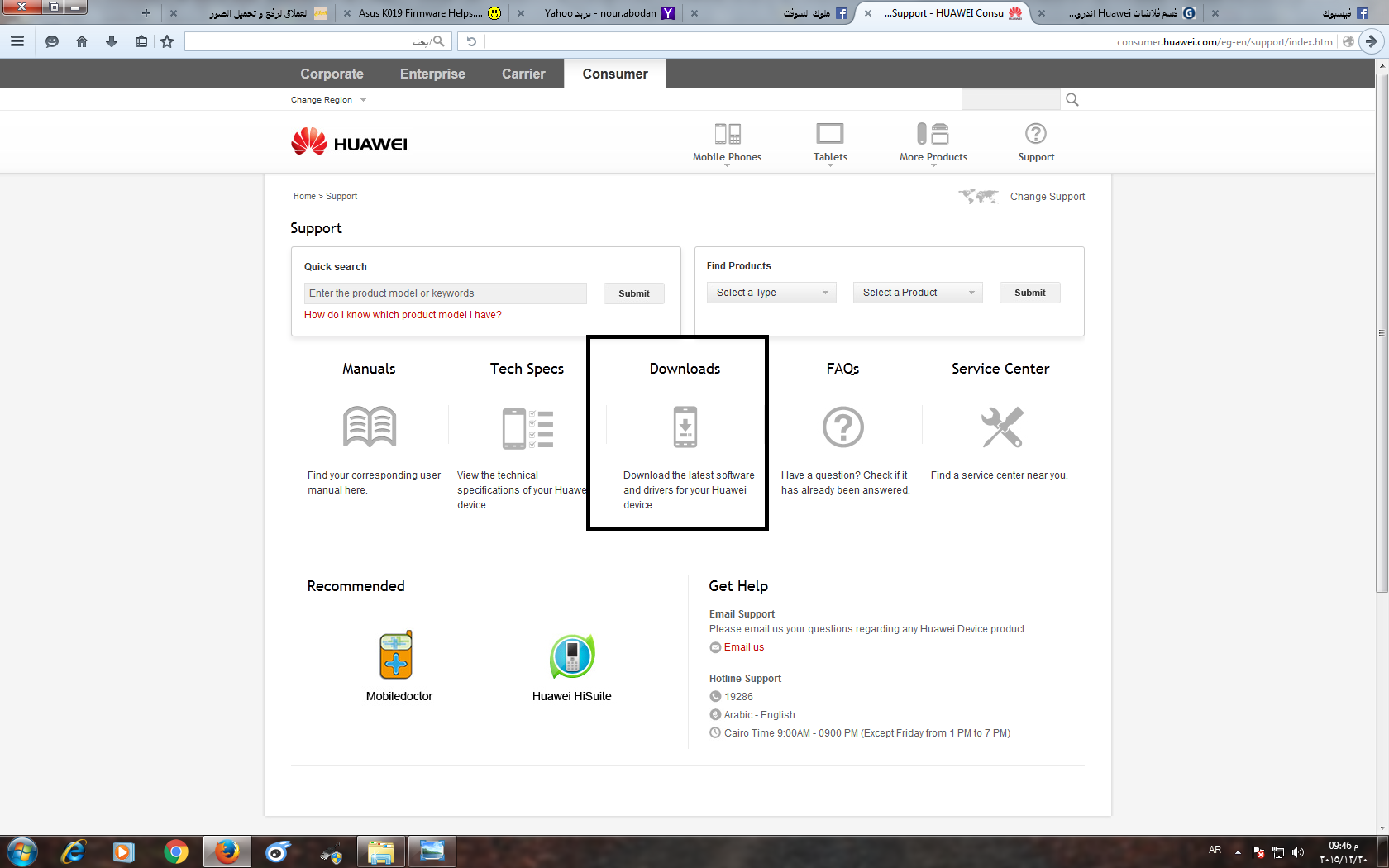The image size is (1389, 868).
Task: Bookmark this page with the star
Action: click(167, 41)
